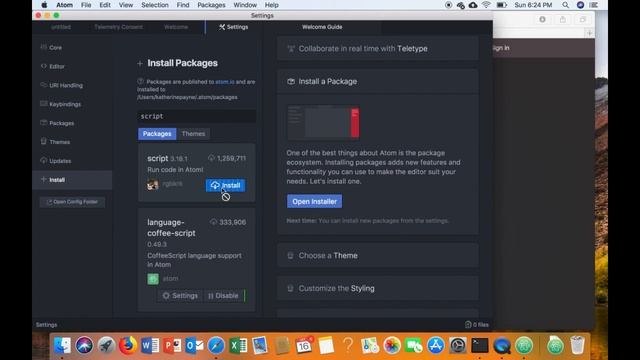This screenshot has height=360, width=640.
Task: Open the Find menu
Action: click(x=183, y=5)
